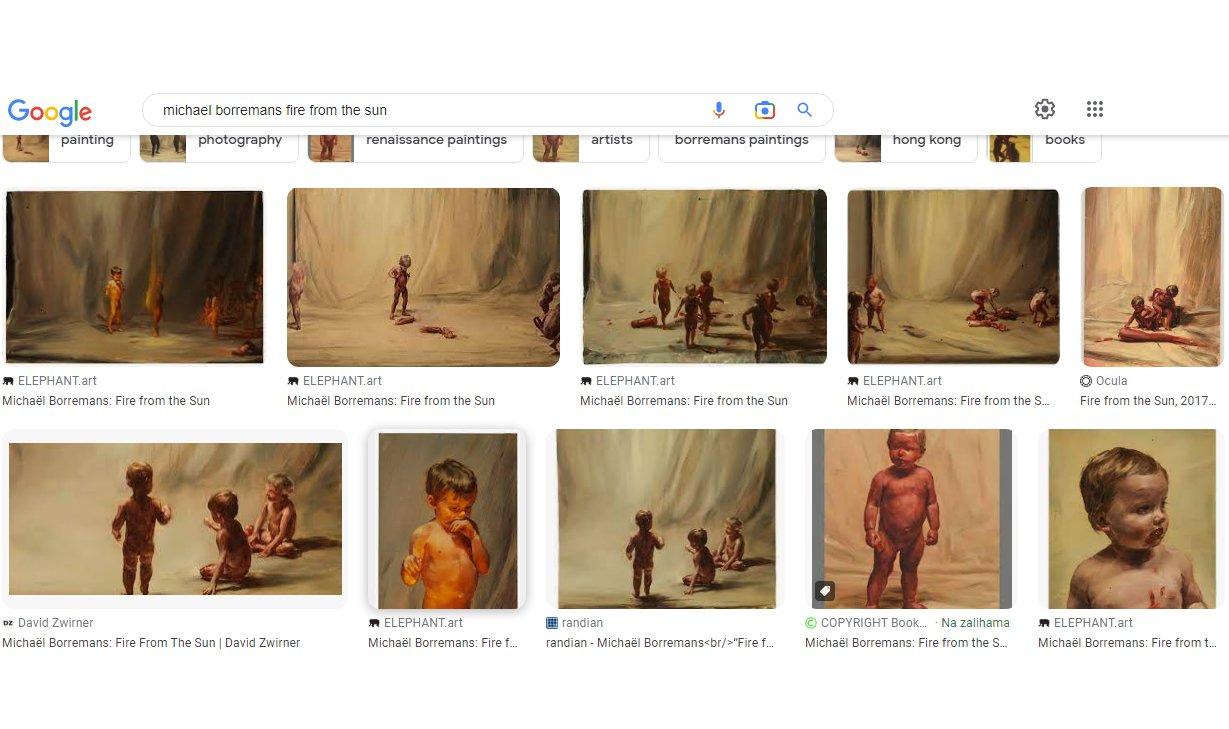The width and height of the screenshot is (1229, 729).
Task: Click the 'David Zwirner' source name
Action: pos(56,623)
